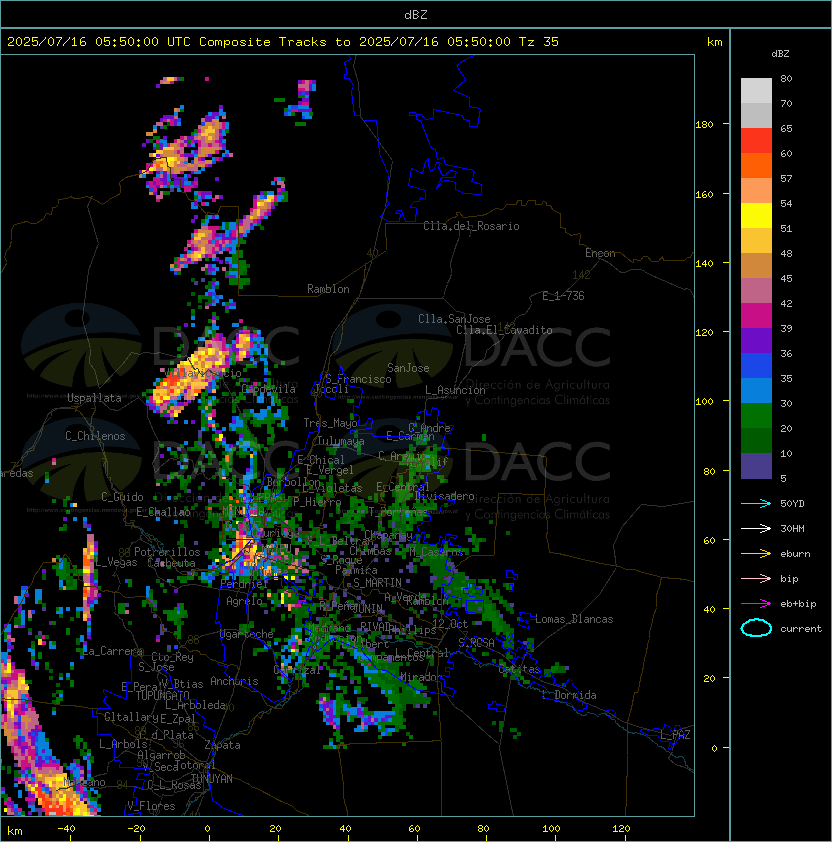
Task: Click the cyan 50YD arrow in legend
Action: [x=756, y=503]
